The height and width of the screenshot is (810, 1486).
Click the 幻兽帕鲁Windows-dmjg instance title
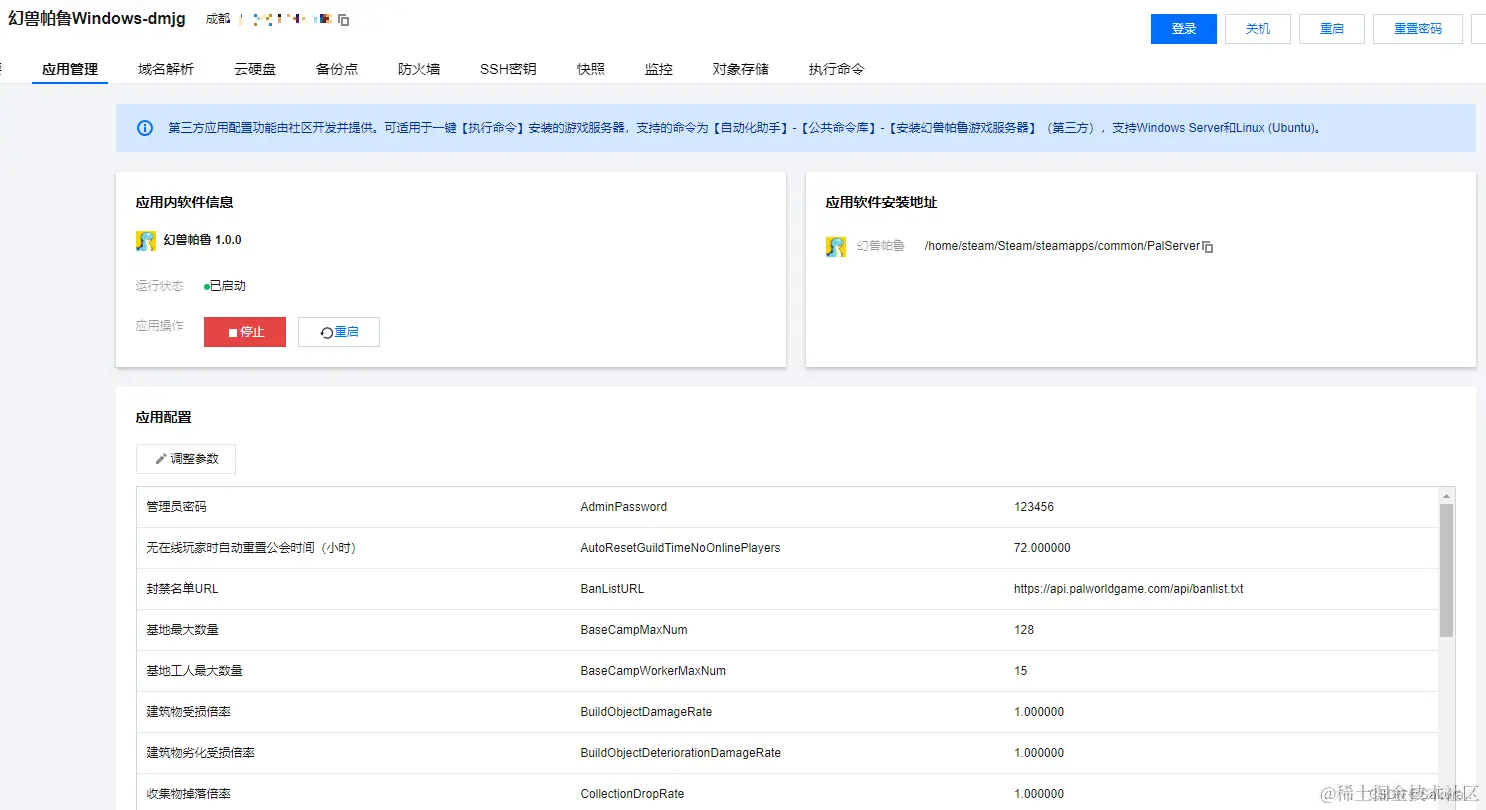pos(97,19)
